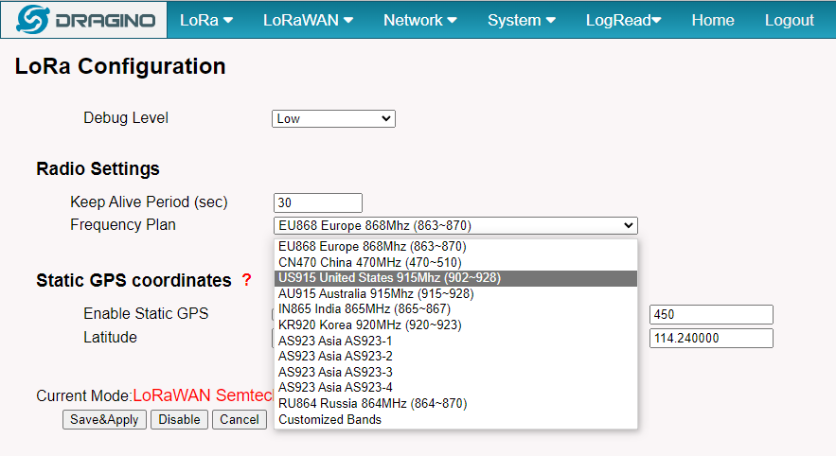Click the Keep Alive Period (sec) label
836x456 pixels.
tap(149, 202)
